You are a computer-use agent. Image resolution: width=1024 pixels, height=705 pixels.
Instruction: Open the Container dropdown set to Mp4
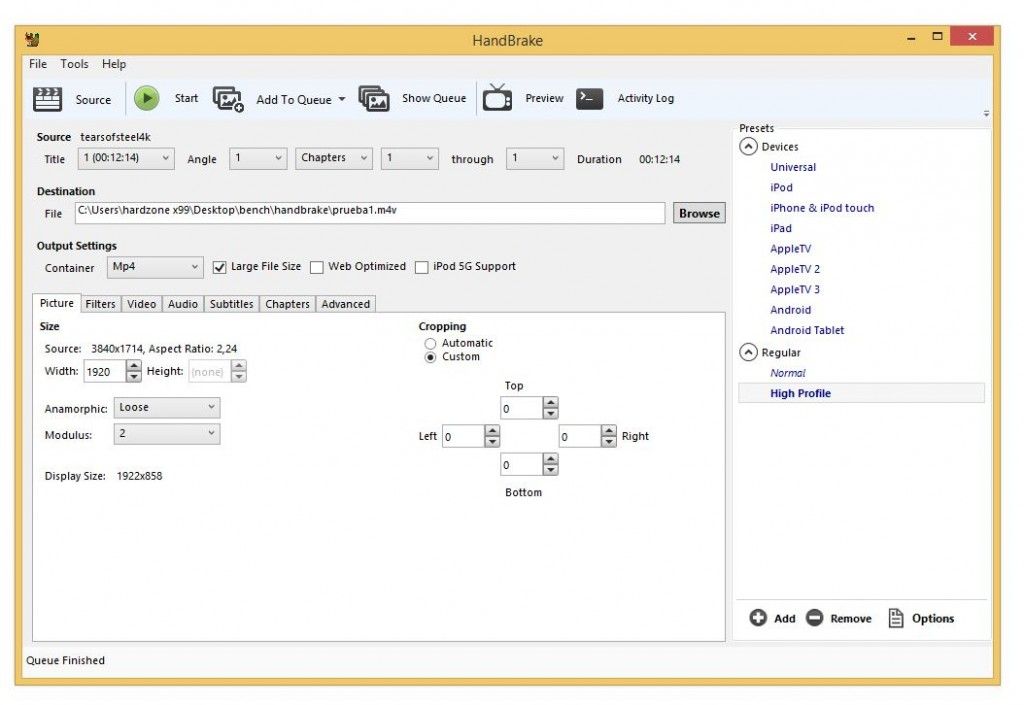pos(155,267)
